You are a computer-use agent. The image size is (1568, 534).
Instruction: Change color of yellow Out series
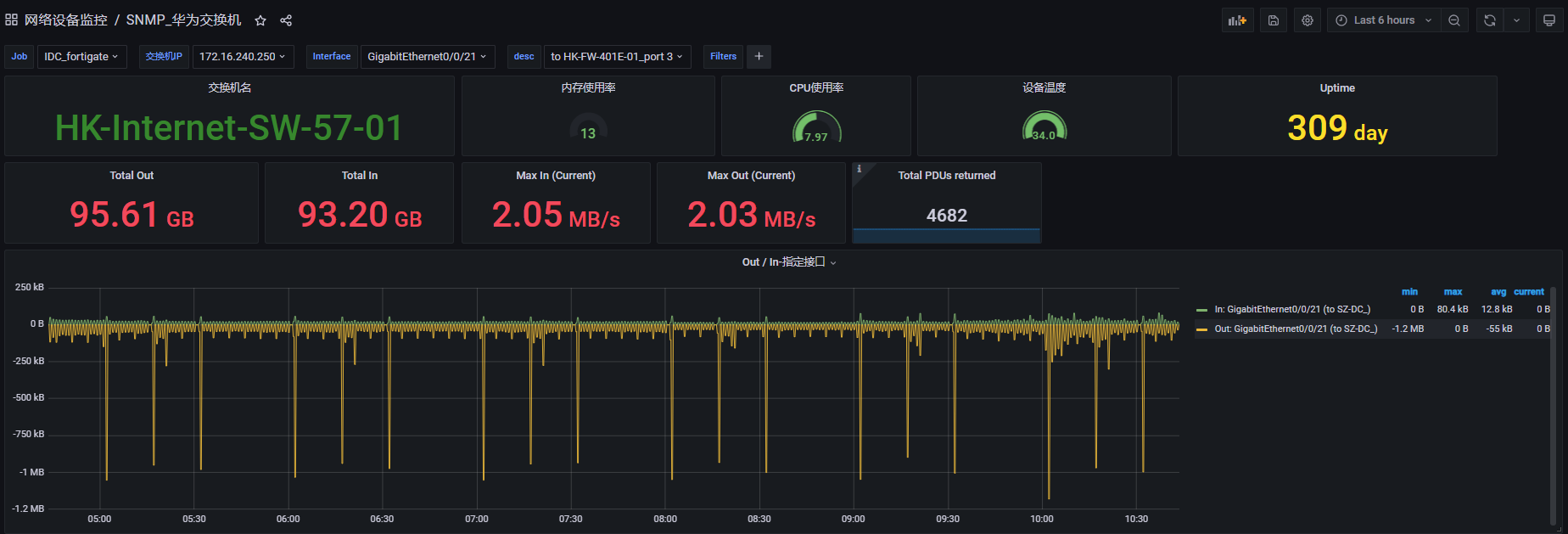point(1201,329)
